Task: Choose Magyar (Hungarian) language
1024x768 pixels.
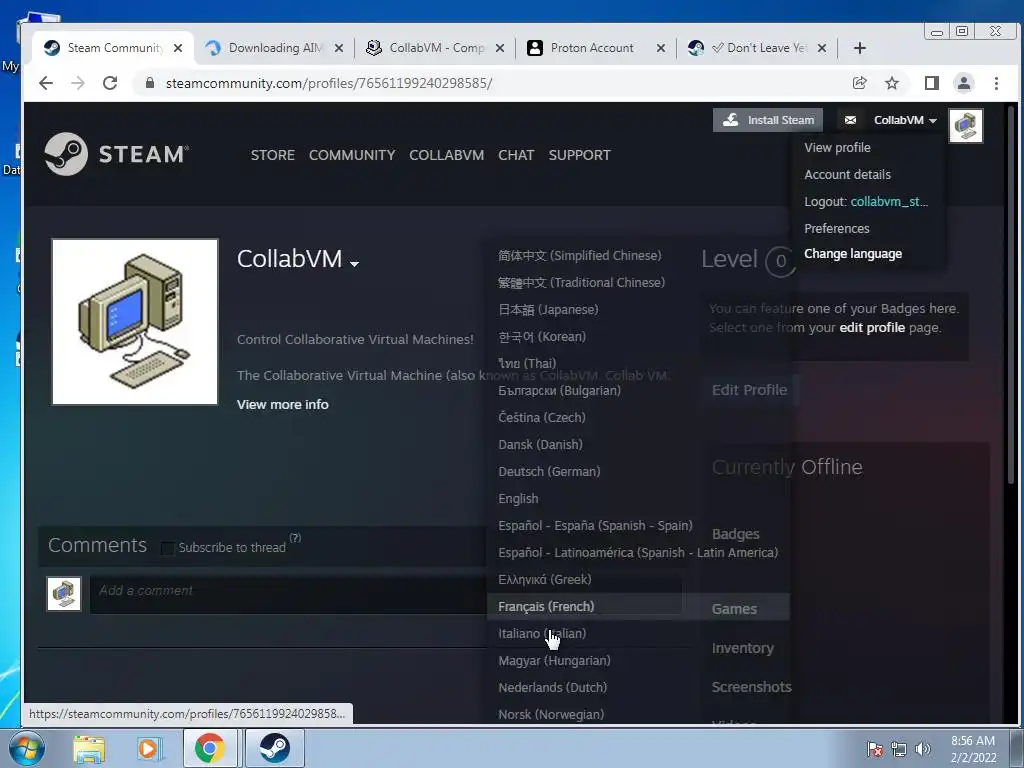Action: [x=554, y=660]
